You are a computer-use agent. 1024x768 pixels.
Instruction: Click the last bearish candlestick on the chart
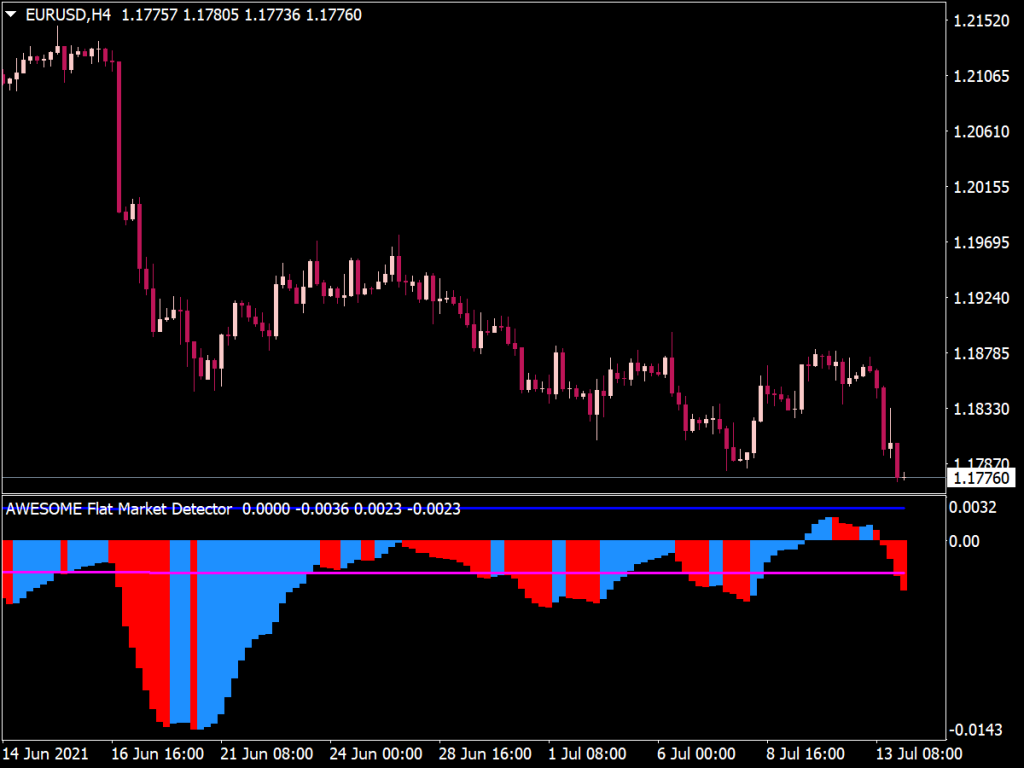[898, 458]
